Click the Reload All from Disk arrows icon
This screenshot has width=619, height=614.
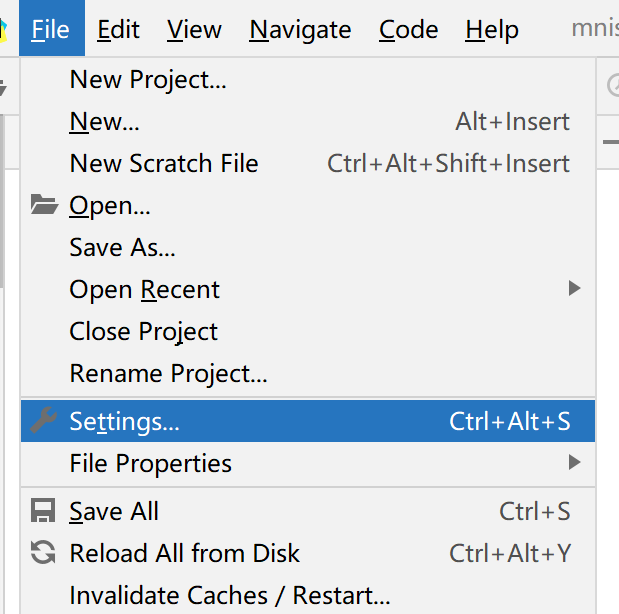pos(43,552)
